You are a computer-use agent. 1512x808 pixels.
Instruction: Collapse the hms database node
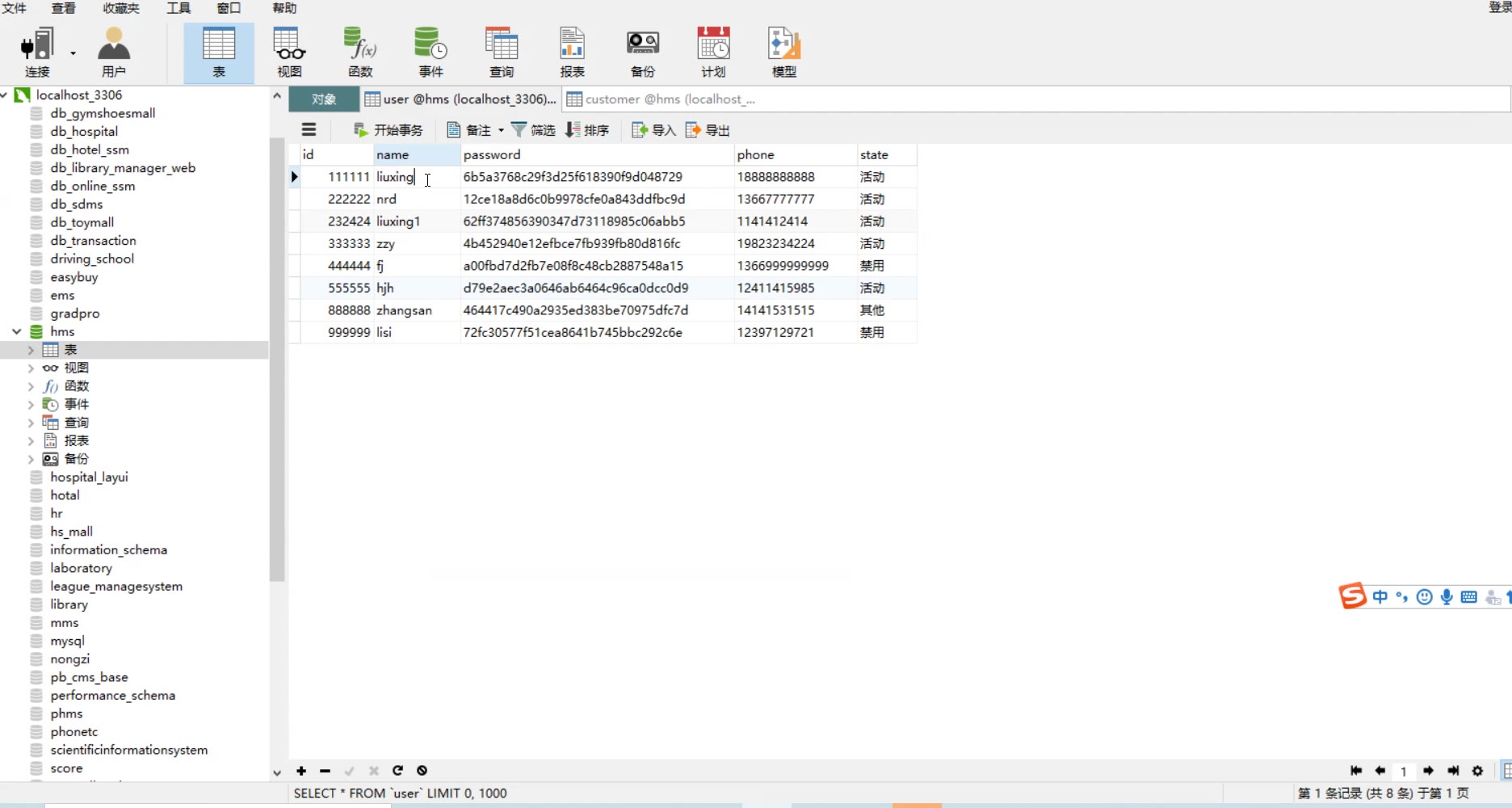16,331
